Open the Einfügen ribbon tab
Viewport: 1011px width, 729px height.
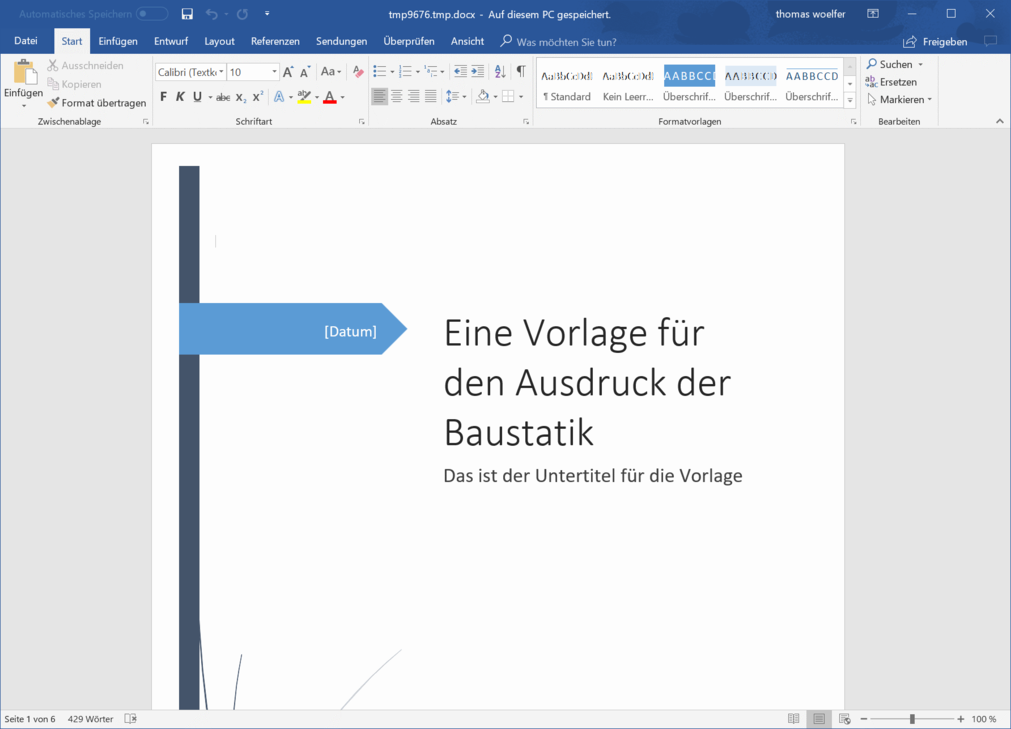click(118, 41)
